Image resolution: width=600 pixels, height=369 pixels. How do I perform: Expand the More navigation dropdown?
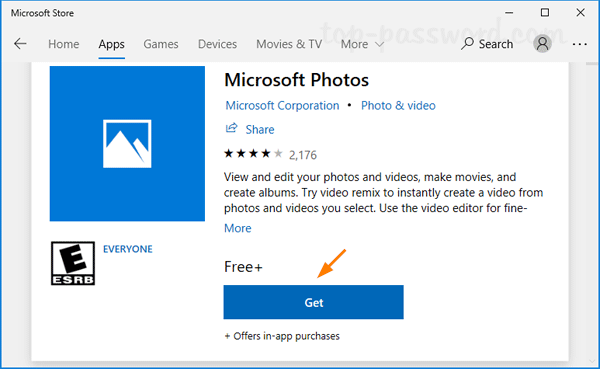click(x=362, y=44)
